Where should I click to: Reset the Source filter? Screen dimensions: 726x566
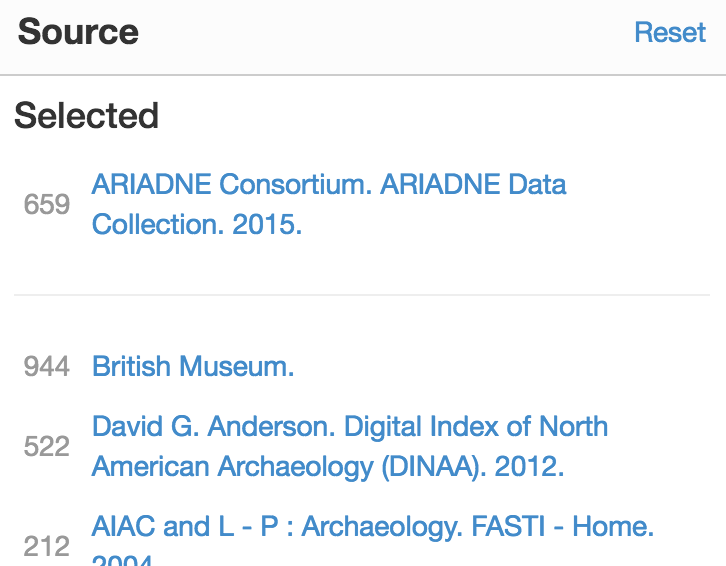tap(670, 32)
